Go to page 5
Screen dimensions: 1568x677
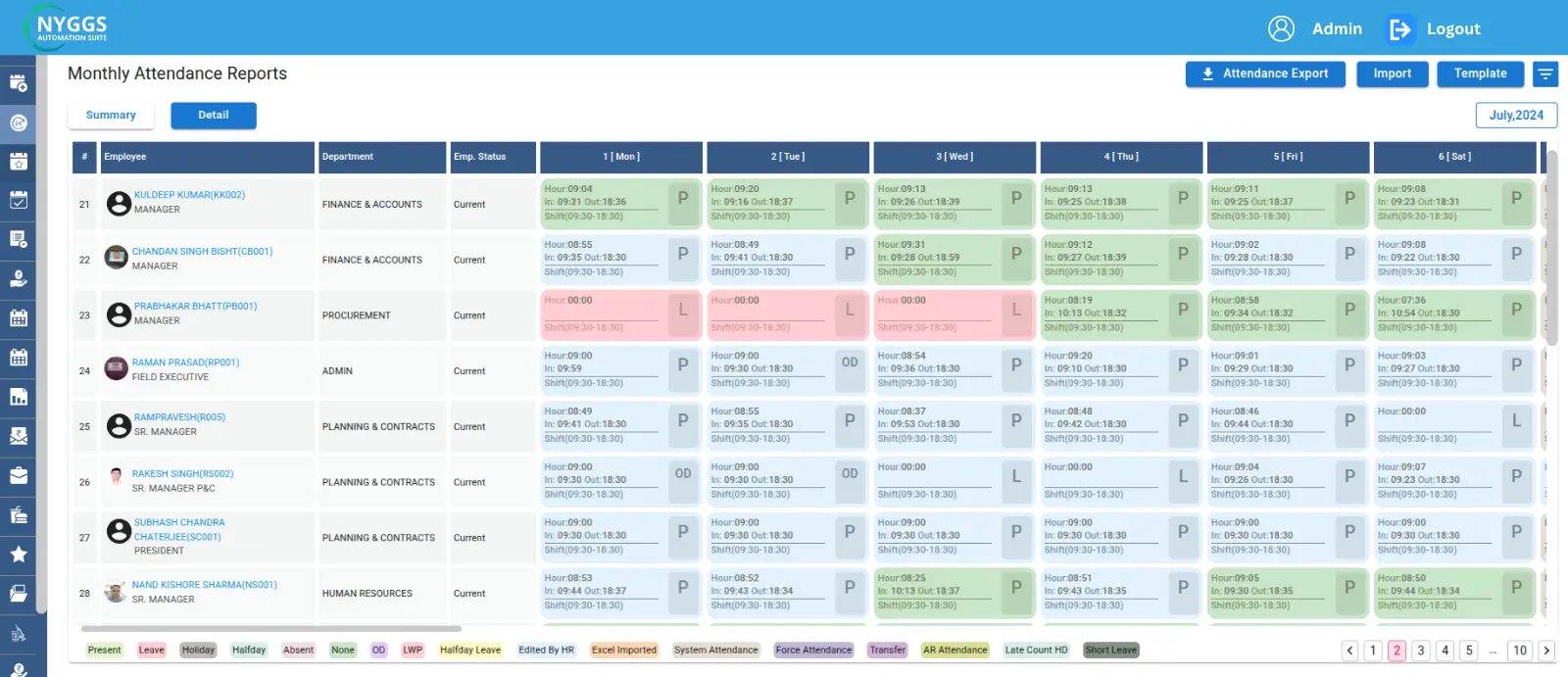[1469, 650]
